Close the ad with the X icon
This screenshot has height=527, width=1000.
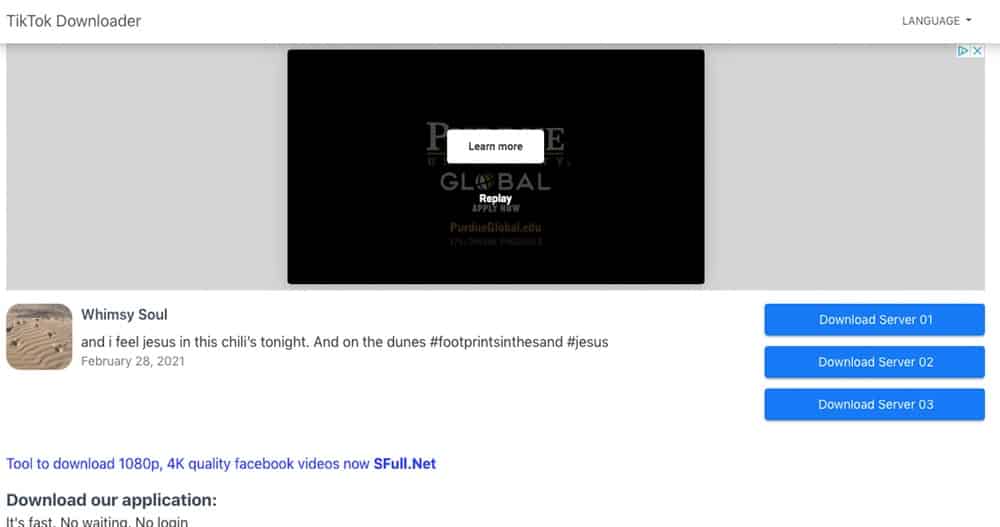[977, 50]
